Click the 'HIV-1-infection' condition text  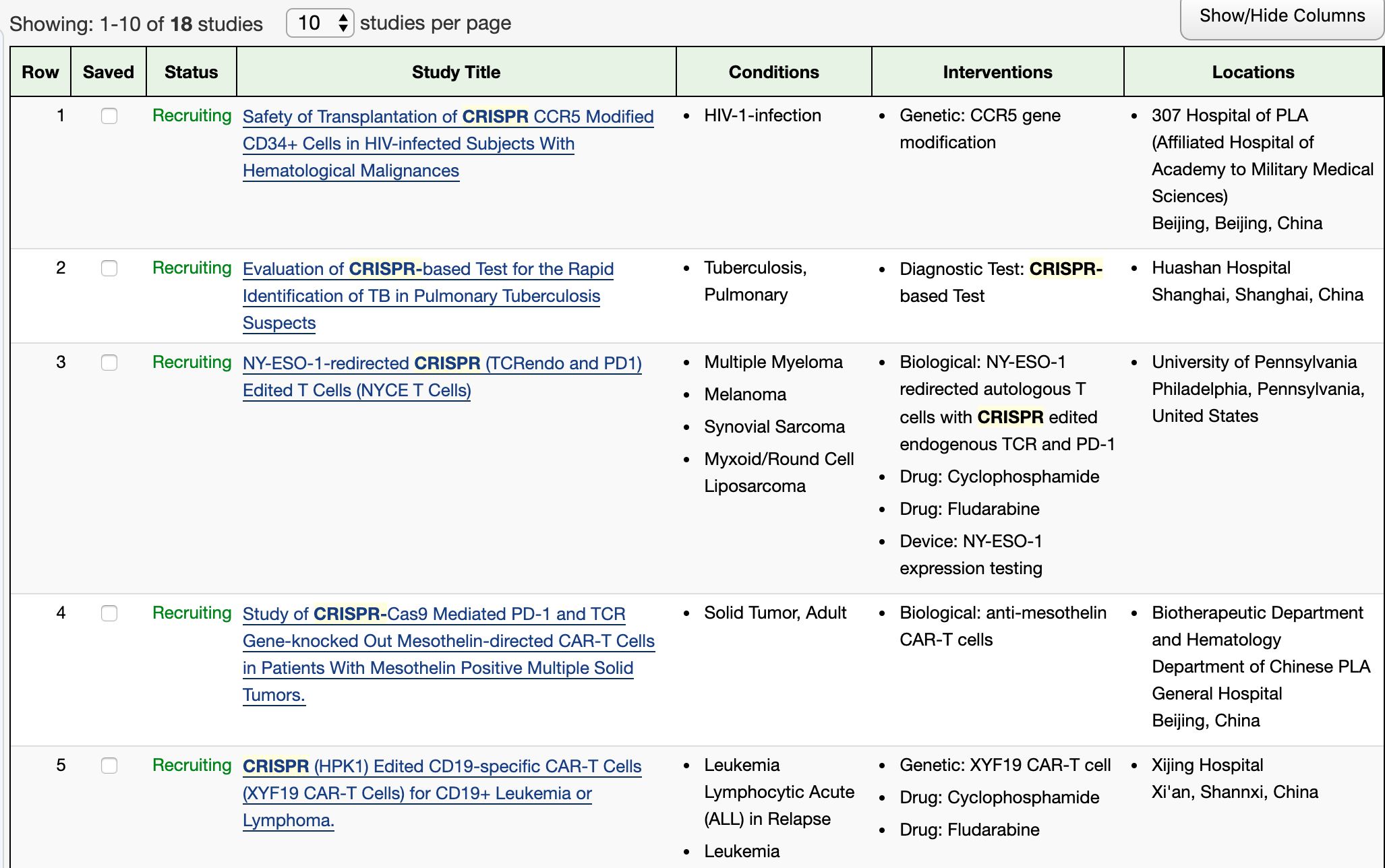tap(763, 115)
